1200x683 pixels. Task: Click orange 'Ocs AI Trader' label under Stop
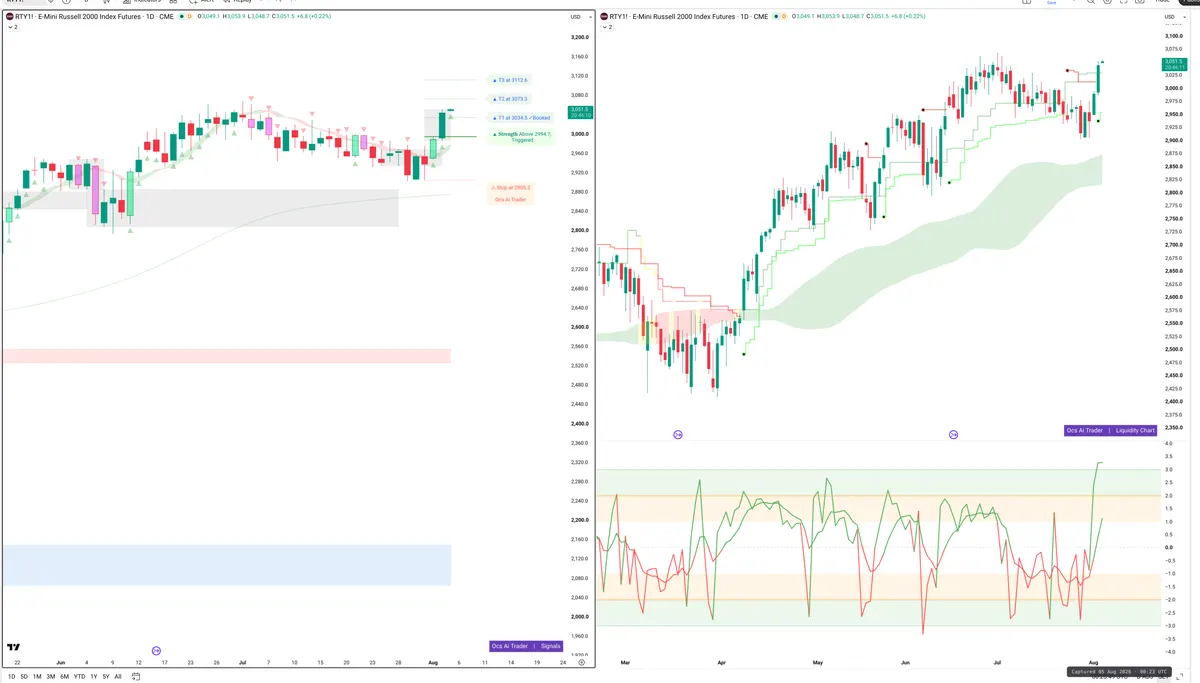[510, 199]
